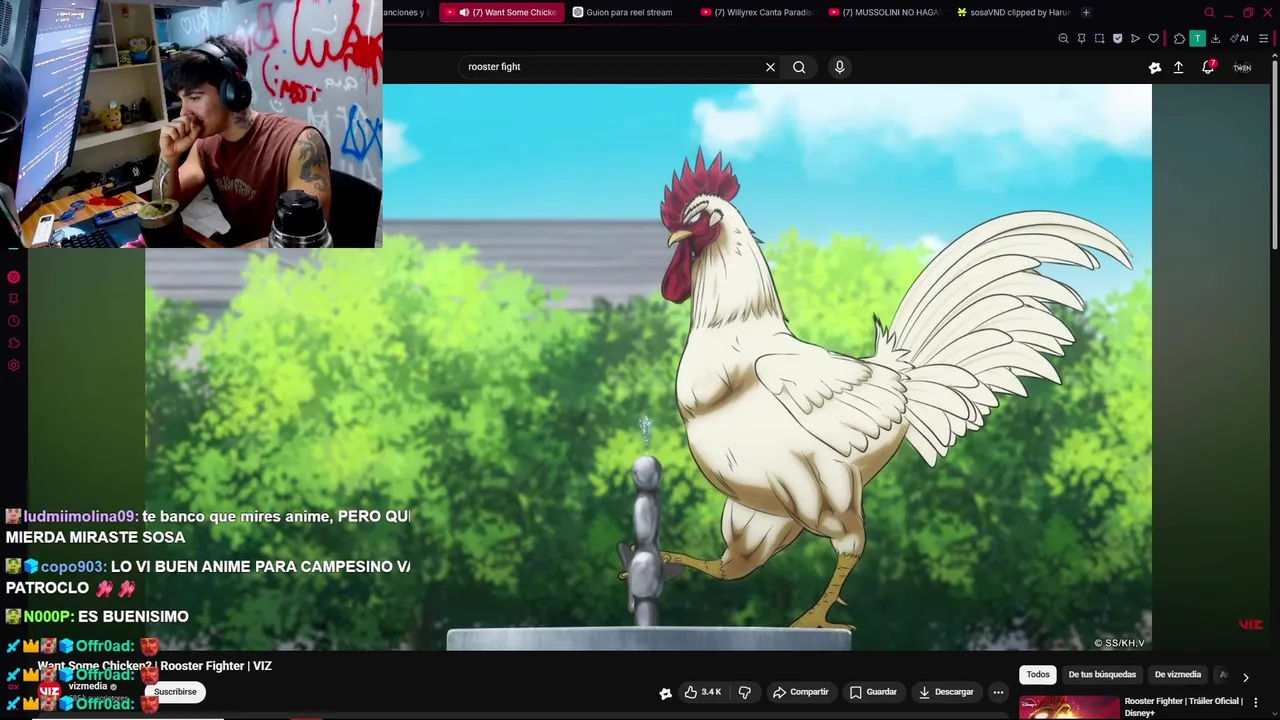Click the snapshot capture icon in toolbar

(x=1099, y=38)
